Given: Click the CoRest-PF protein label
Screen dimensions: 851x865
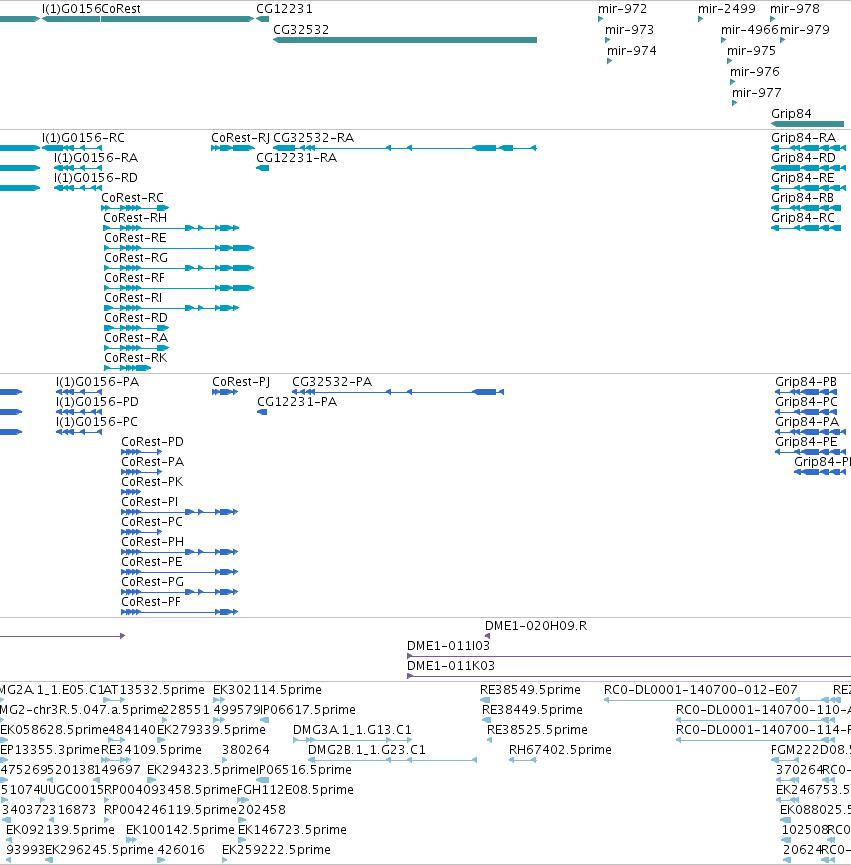Looking at the screenshot, I should point(151,601).
